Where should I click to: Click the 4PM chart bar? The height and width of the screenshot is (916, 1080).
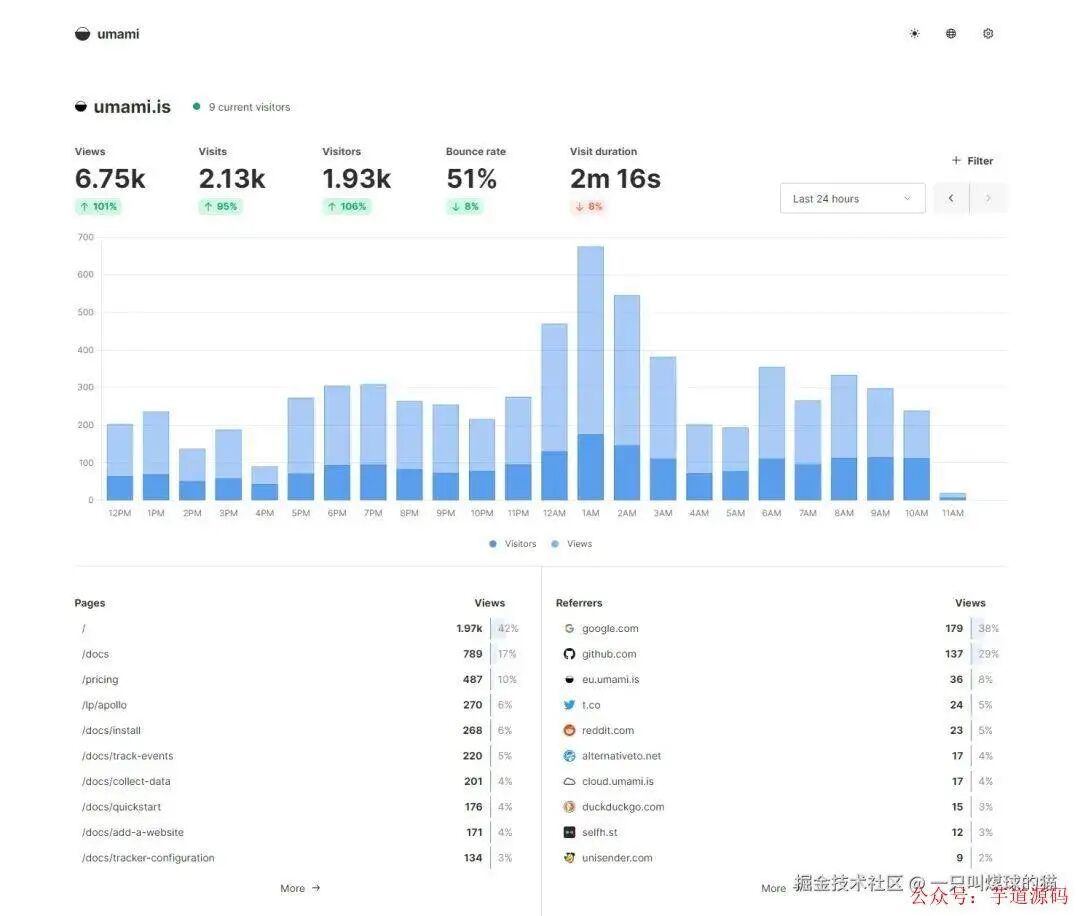pos(264,483)
